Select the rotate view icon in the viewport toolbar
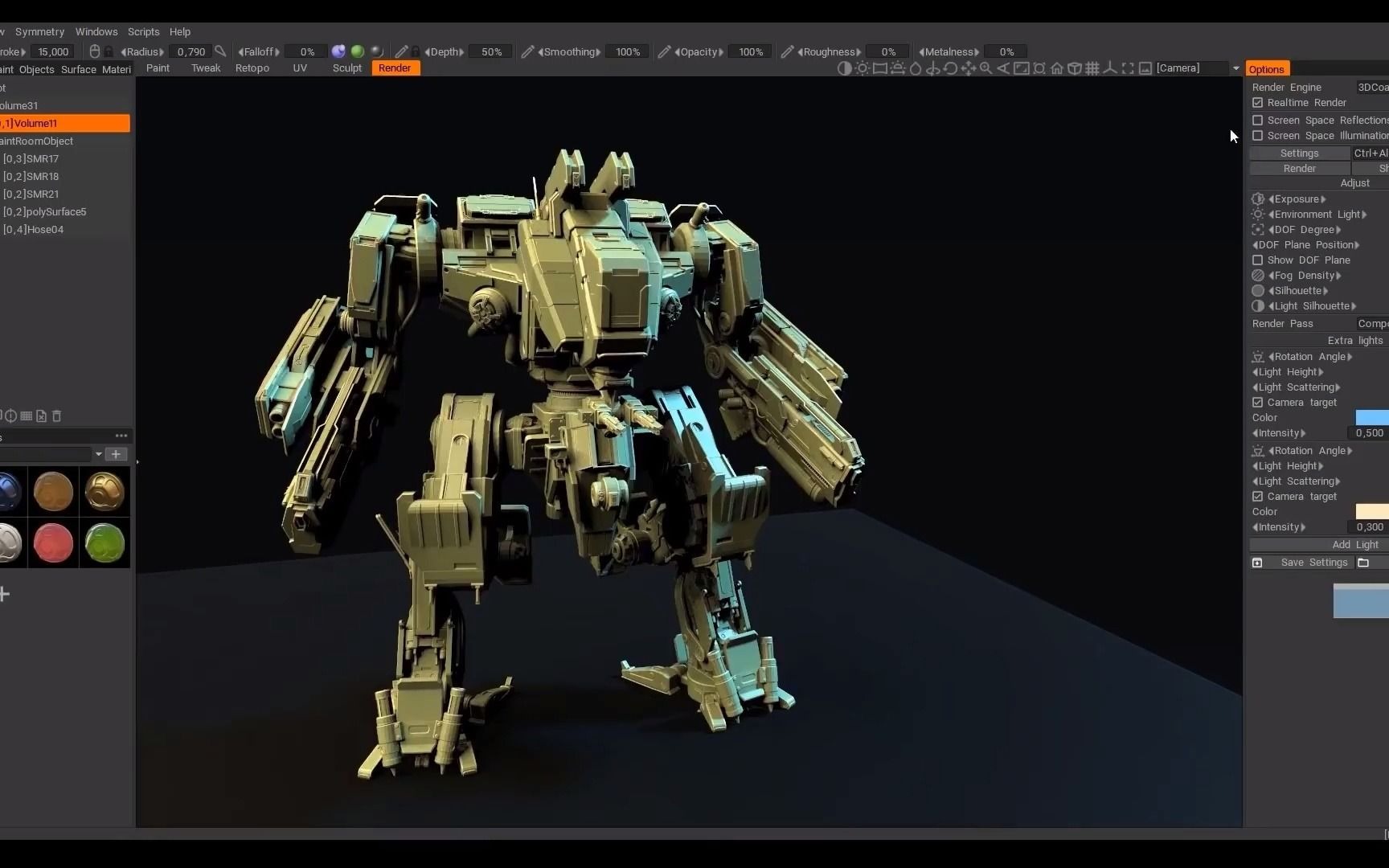 pyautogui.click(x=950, y=68)
